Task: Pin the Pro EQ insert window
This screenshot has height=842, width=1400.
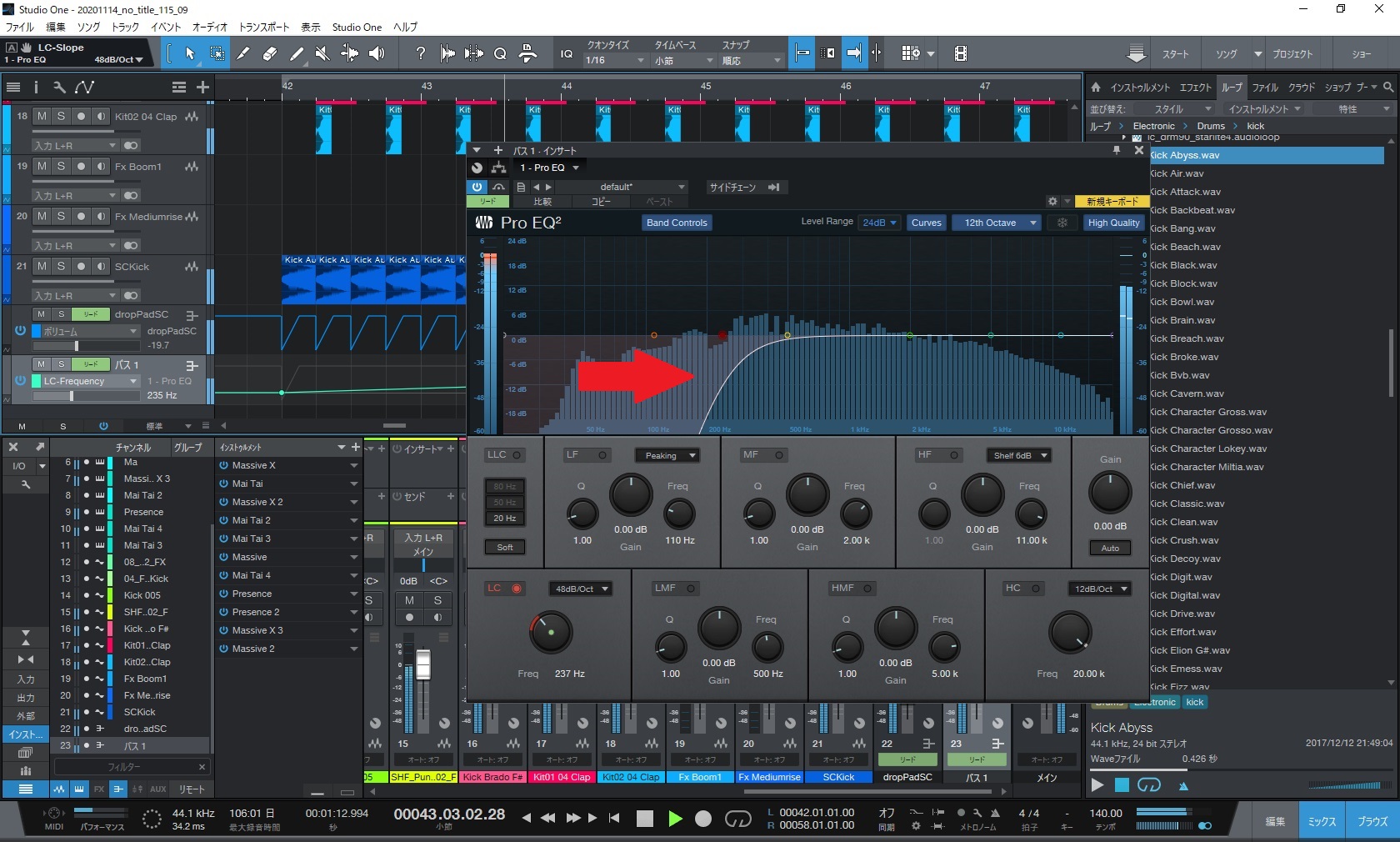Action: tap(1117, 150)
